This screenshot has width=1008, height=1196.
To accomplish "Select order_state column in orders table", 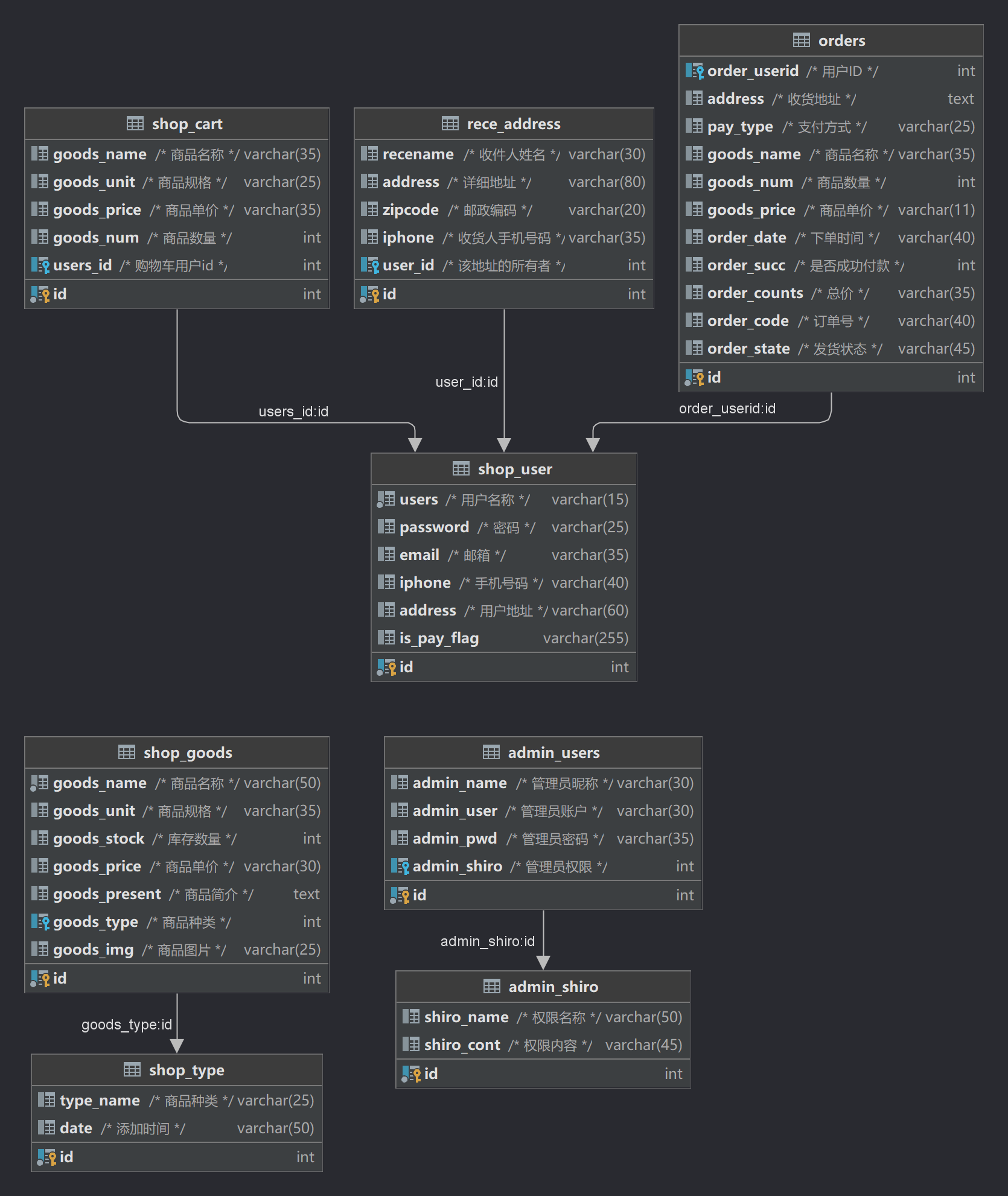I will click(831, 349).
